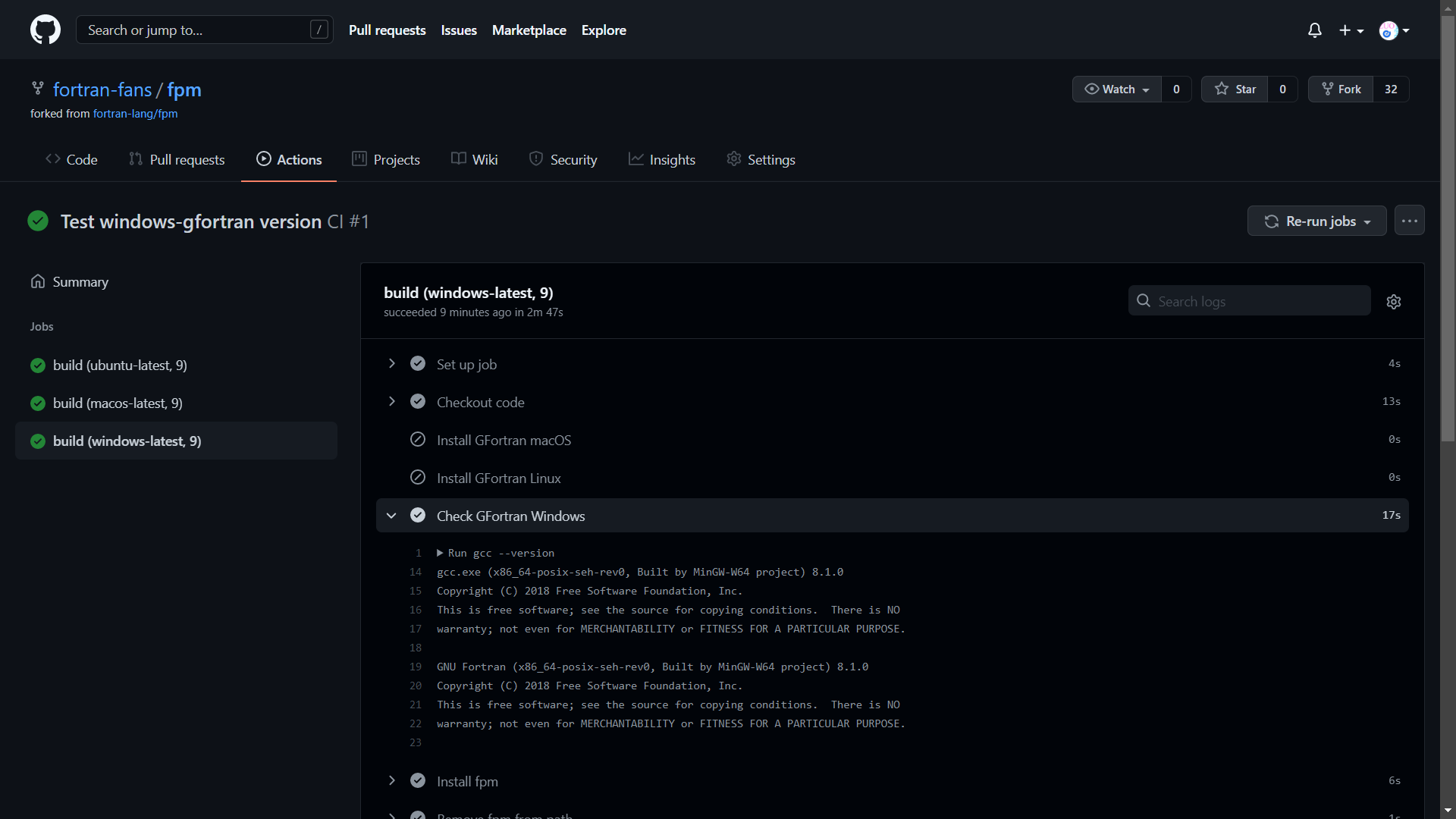Click the Star repository button
Image resolution: width=1456 pixels, height=819 pixels.
pyautogui.click(x=1235, y=89)
